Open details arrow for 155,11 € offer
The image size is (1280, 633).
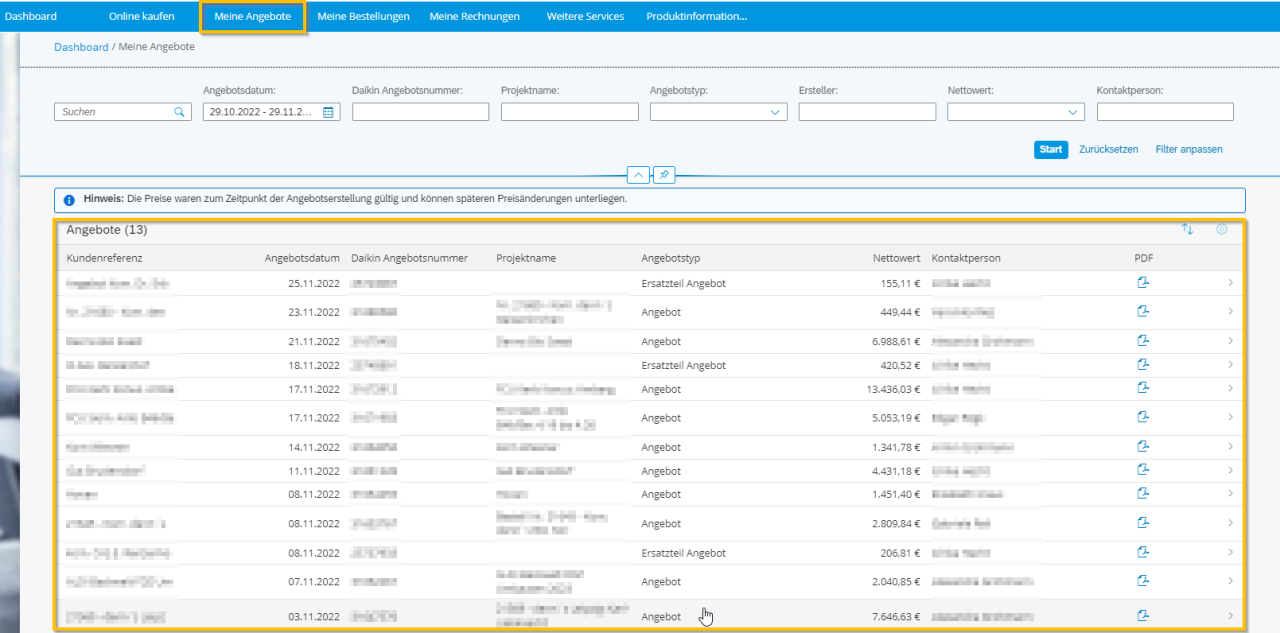[x=1230, y=283]
